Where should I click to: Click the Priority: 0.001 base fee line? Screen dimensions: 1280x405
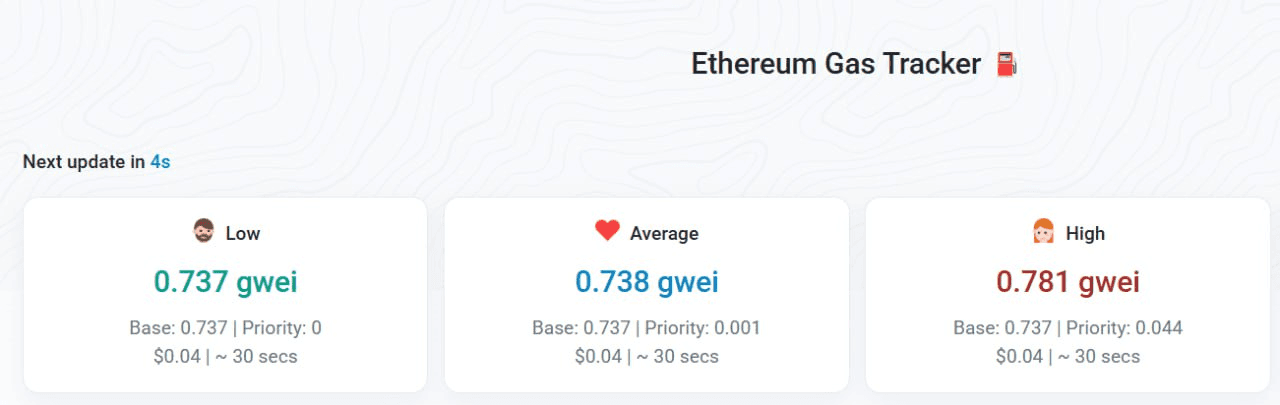(x=647, y=328)
